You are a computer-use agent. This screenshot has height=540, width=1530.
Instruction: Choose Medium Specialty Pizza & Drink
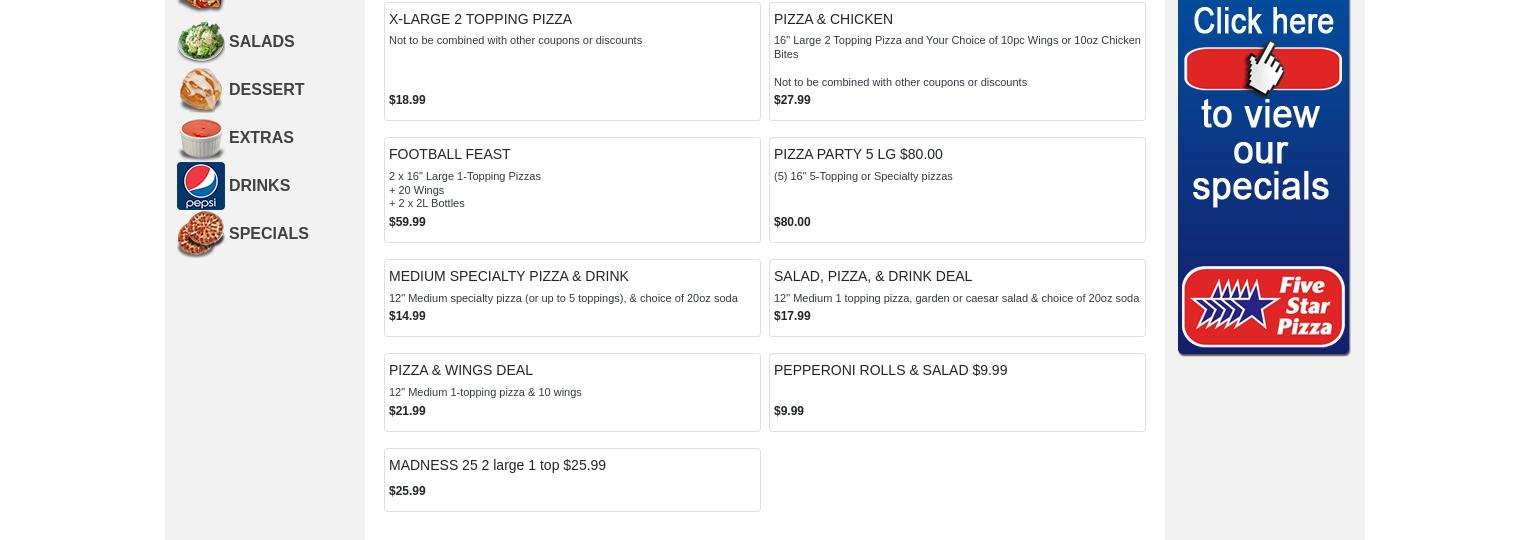pos(508,276)
